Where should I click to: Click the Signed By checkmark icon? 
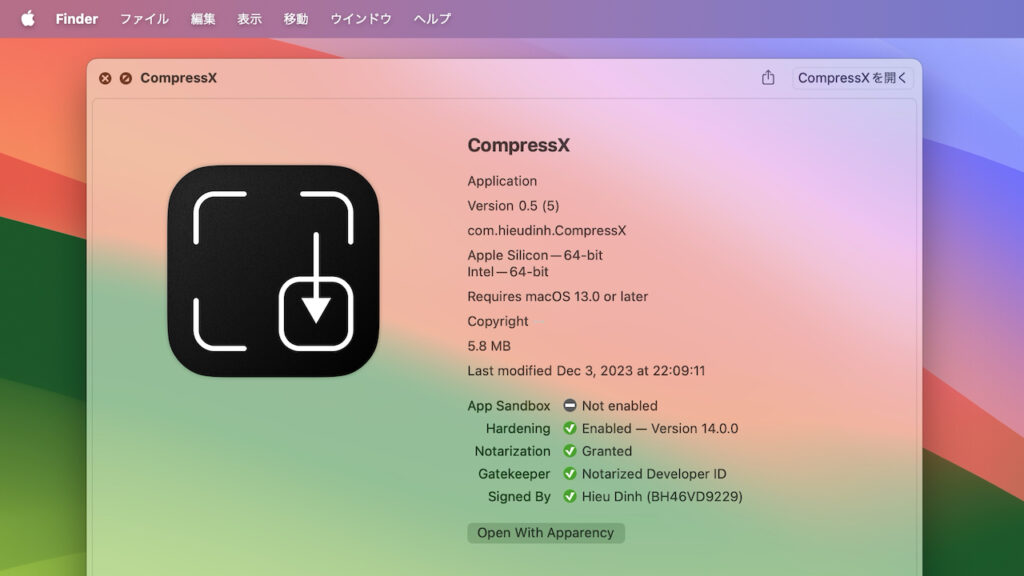[570, 497]
